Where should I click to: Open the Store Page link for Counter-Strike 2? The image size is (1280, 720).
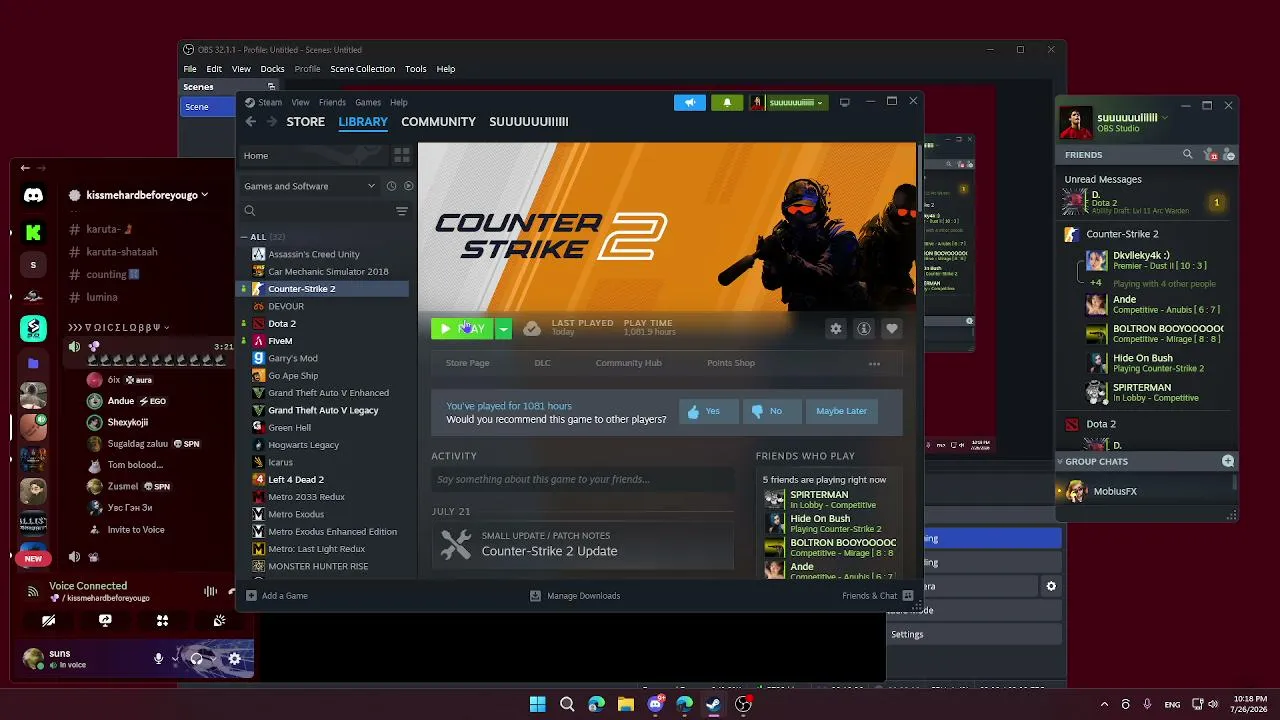467,363
